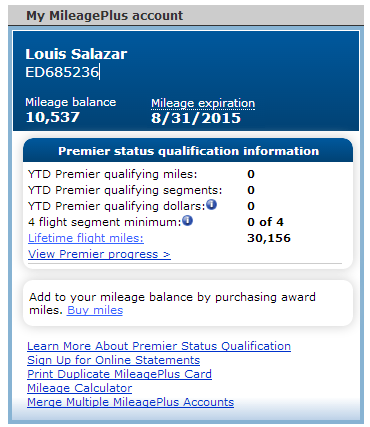Click Premier status qualification information heading
This screenshot has height=427, width=370.
[x=189, y=151]
